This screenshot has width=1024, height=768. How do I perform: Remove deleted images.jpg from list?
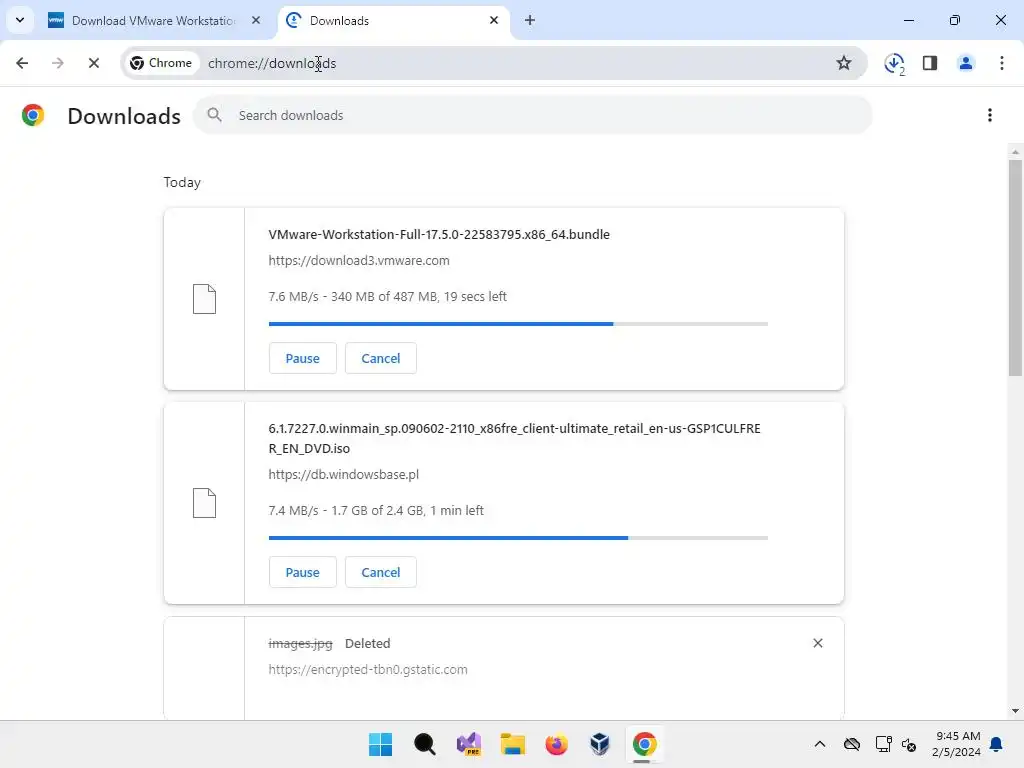pyautogui.click(x=818, y=643)
